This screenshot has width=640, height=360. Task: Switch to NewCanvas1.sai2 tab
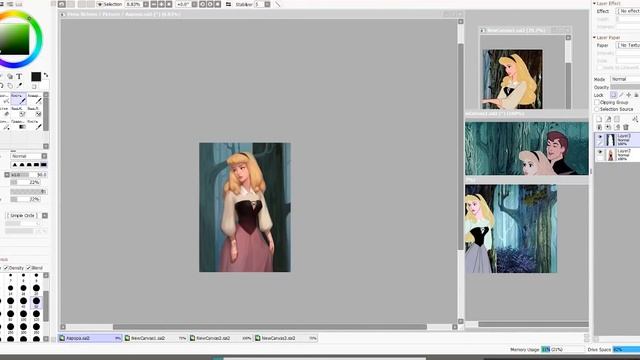(155, 338)
